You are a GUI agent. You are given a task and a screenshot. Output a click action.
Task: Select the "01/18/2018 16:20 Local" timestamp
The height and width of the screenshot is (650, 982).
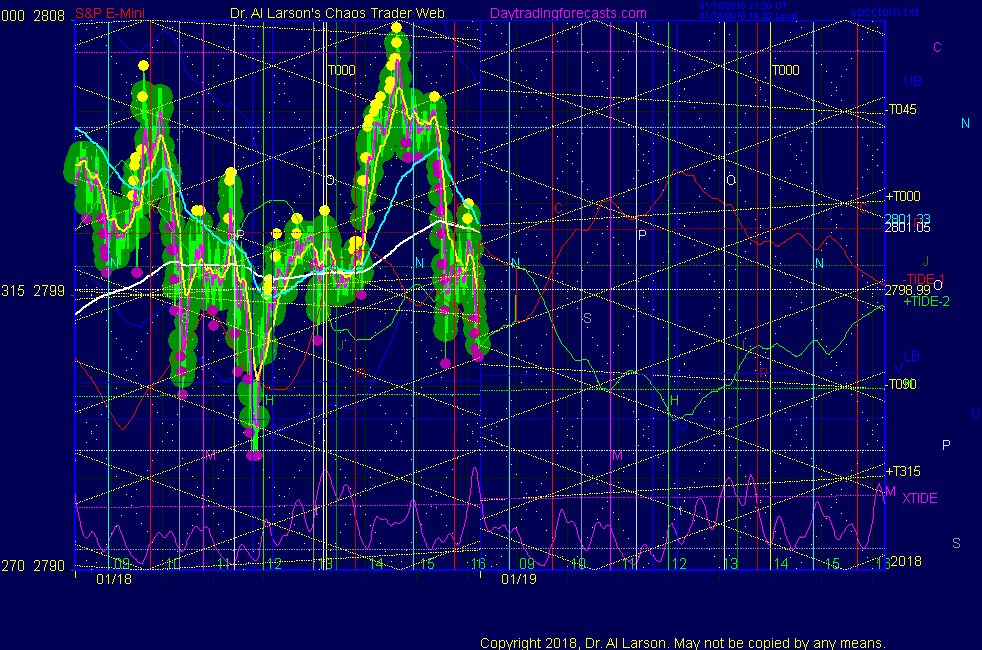pos(748,16)
